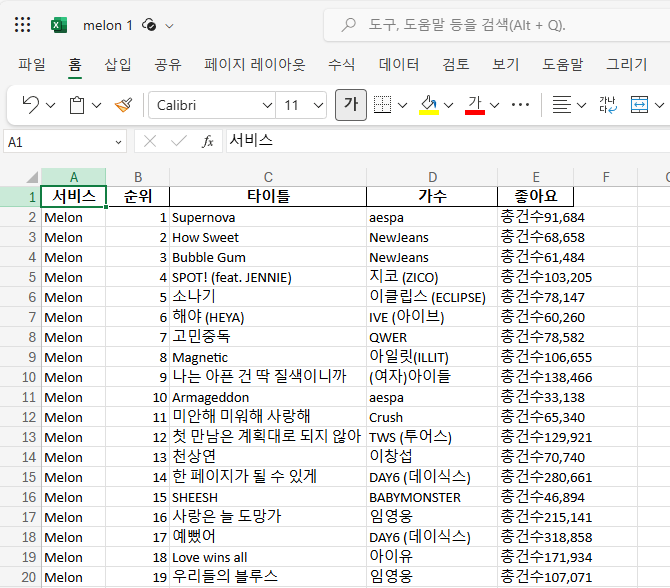Image resolution: width=670 pixels, height=588 pixels.
Task: Click the Excel logo icon
Action: pos(59,25)
